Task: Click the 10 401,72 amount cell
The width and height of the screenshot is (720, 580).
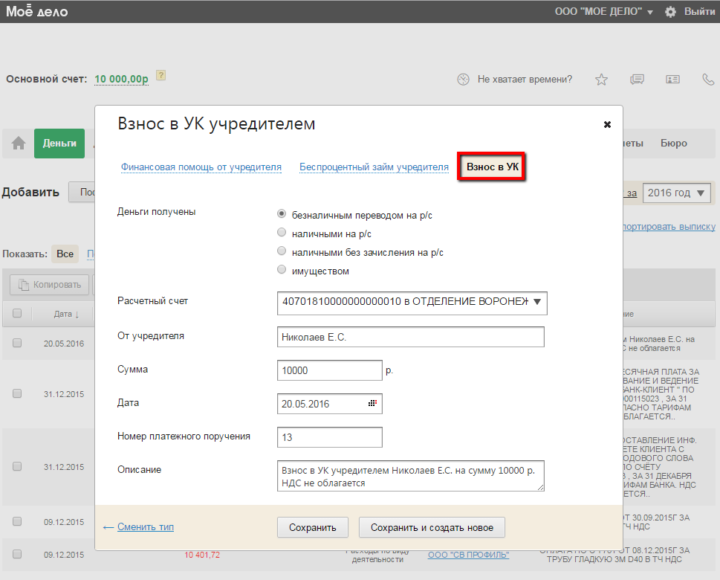Action: (x=202, y=555)
